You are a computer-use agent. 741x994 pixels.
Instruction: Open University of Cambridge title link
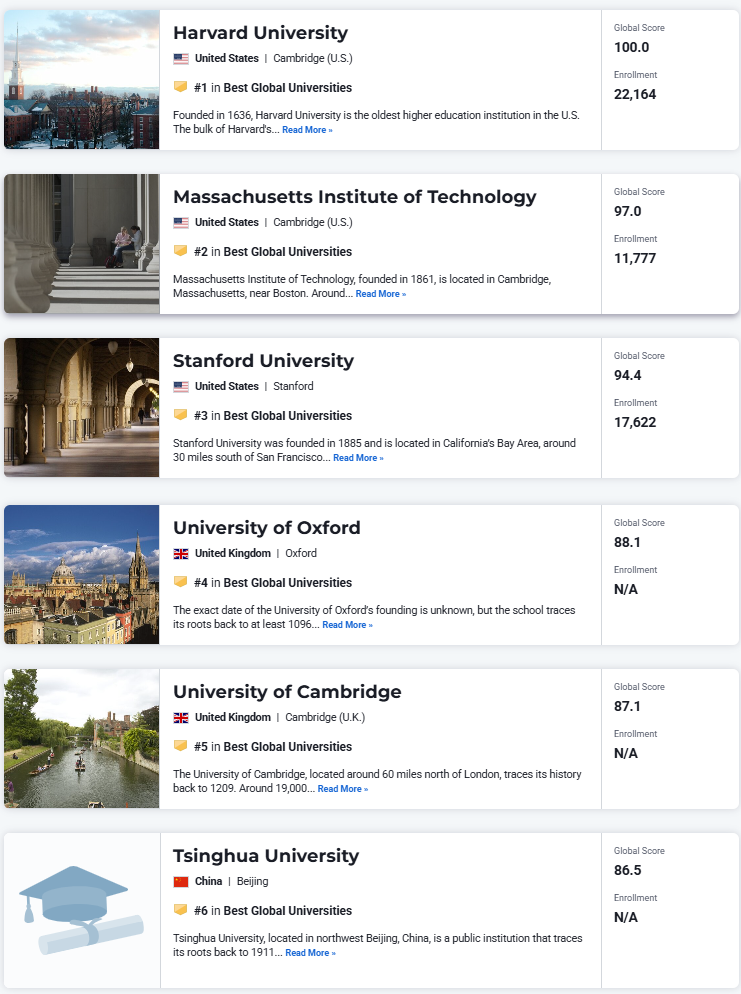(x=287, y=692)
